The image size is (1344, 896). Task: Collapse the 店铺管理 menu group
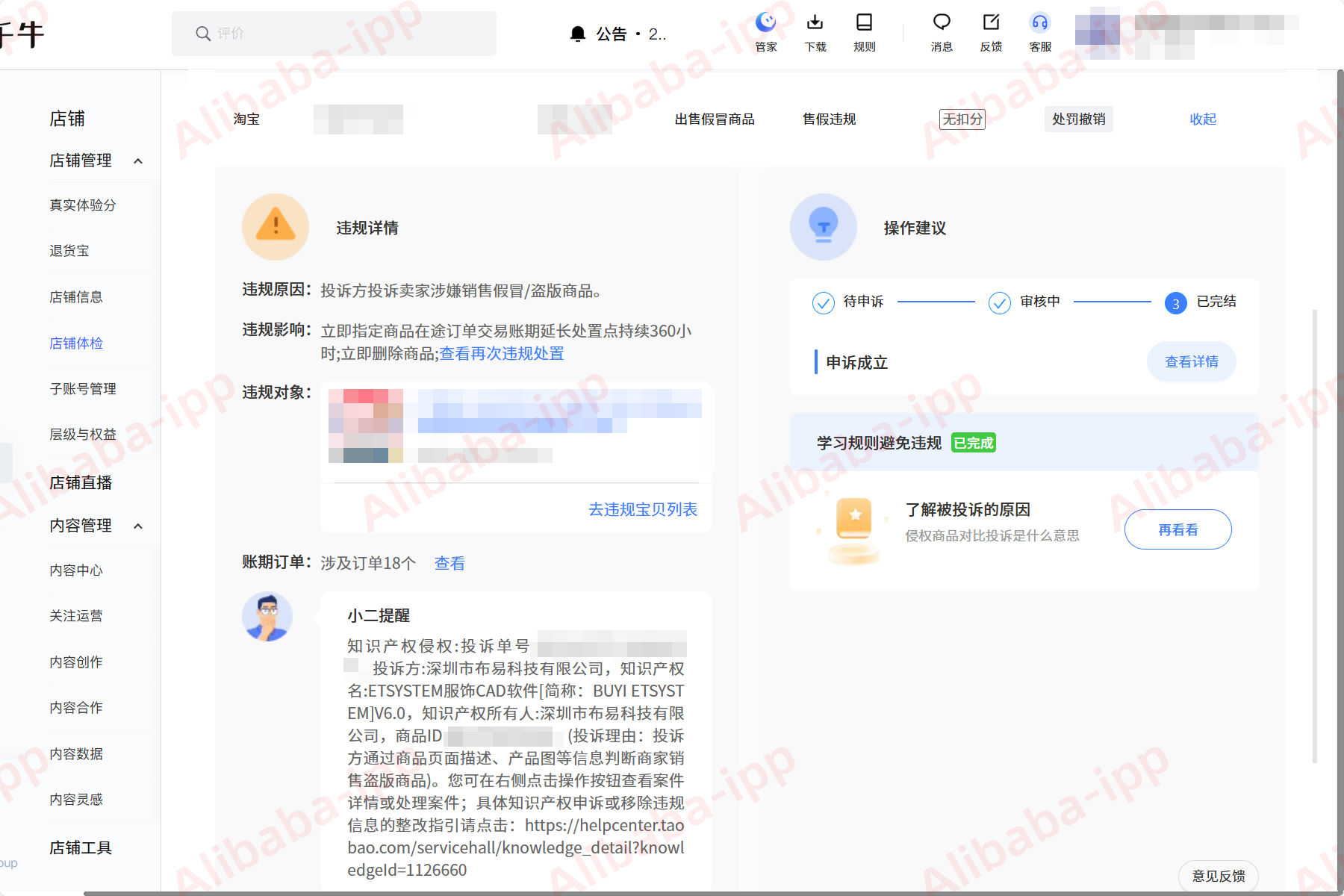(x=138, y=161)
